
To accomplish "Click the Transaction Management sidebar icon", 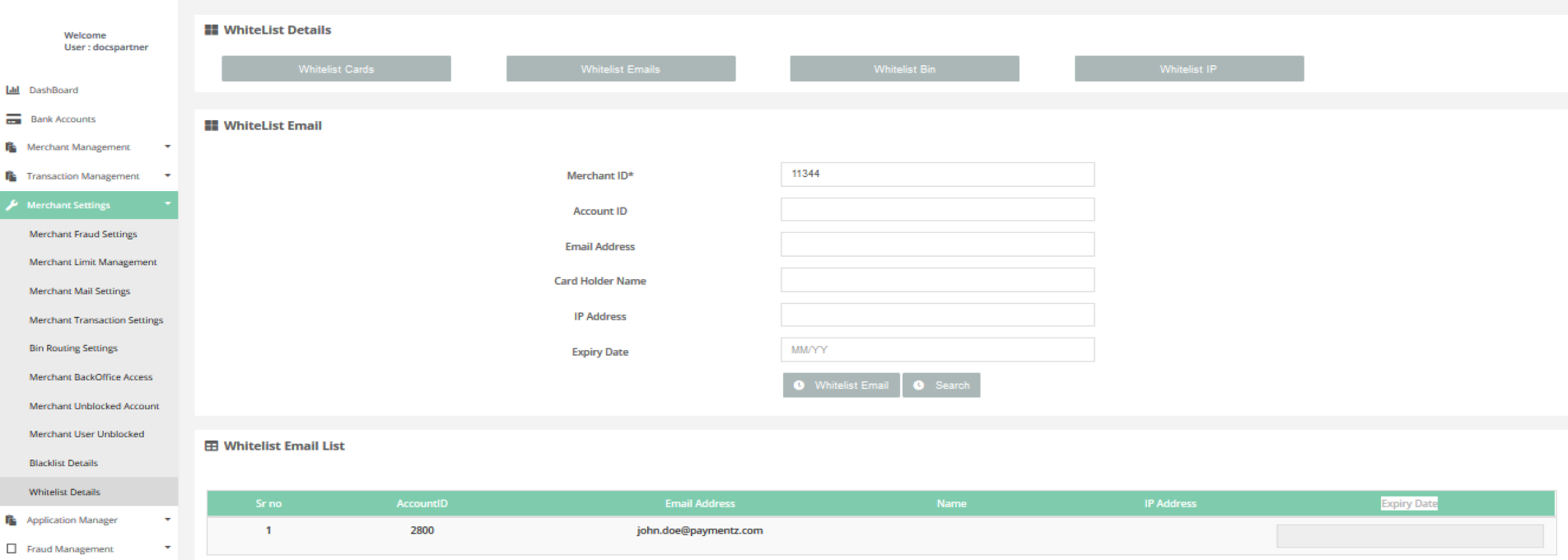I will pos(11,176).
